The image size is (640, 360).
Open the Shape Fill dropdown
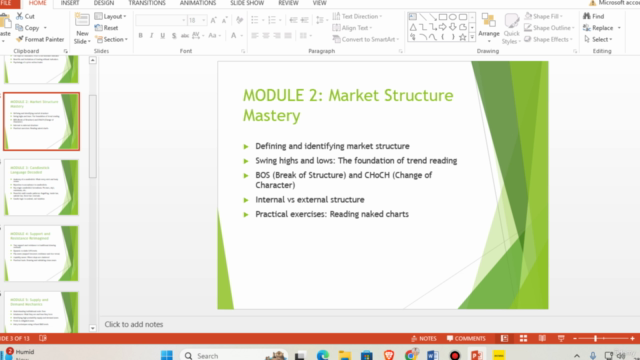click(x=543, y=16)
